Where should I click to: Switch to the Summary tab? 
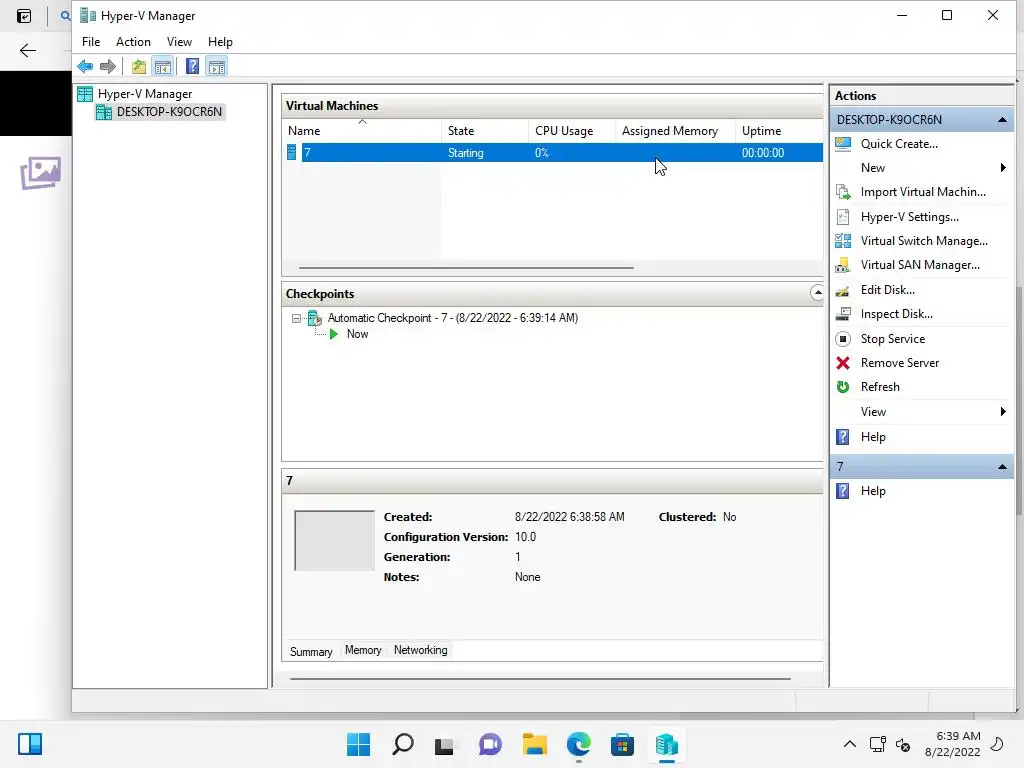coord(311,652)
